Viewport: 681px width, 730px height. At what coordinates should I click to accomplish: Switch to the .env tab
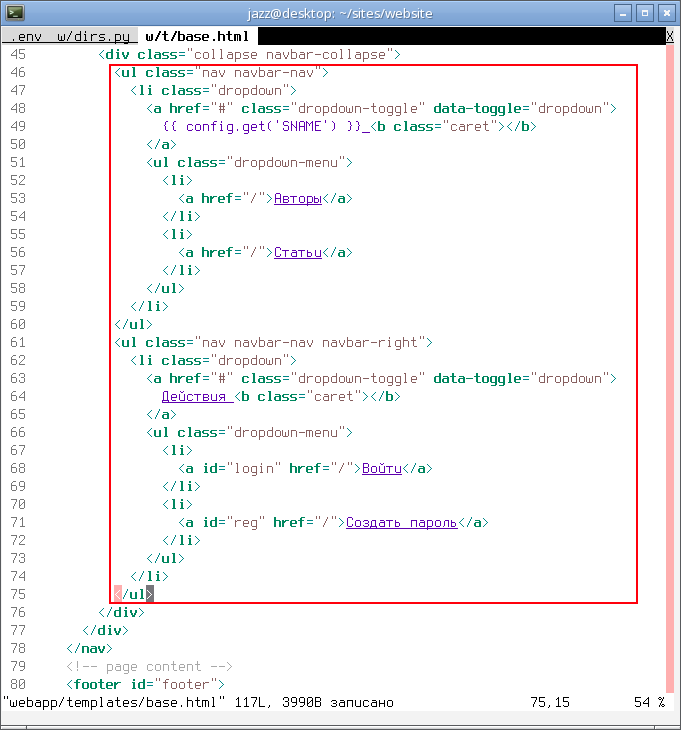click(x=25, y=36)
